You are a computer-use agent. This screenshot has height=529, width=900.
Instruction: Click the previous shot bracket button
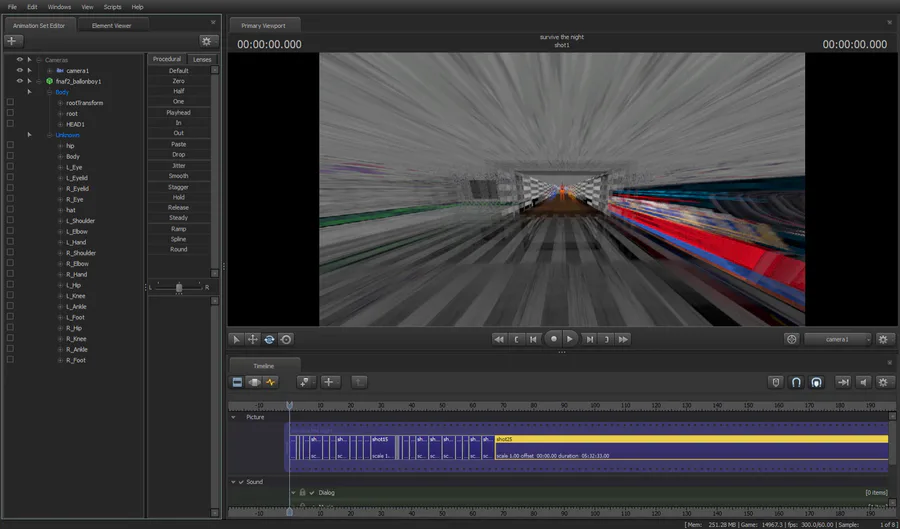click(x=517, y=340)
